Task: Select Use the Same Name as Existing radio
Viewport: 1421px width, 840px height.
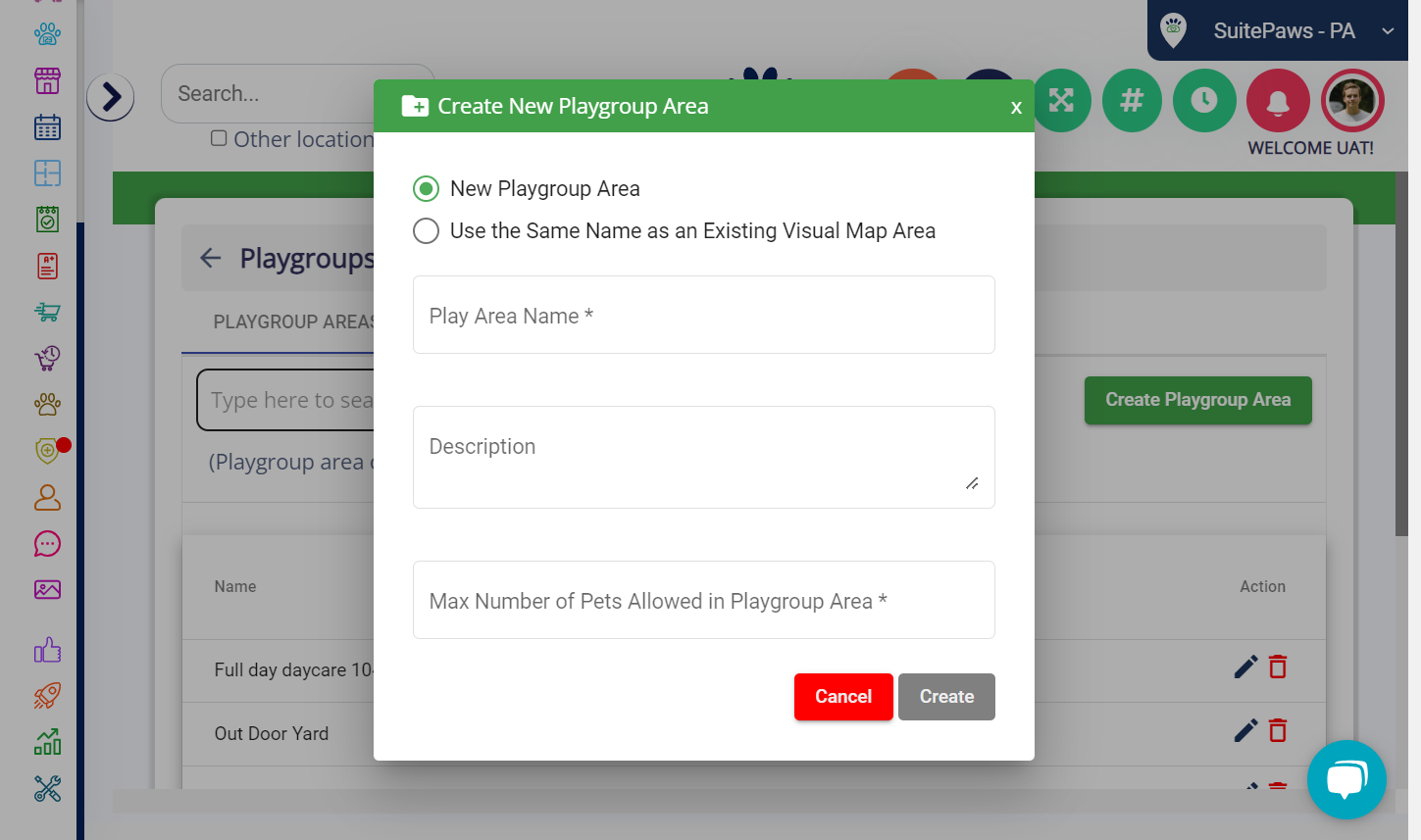Action: pyautogui.click(x=426, y=231)
